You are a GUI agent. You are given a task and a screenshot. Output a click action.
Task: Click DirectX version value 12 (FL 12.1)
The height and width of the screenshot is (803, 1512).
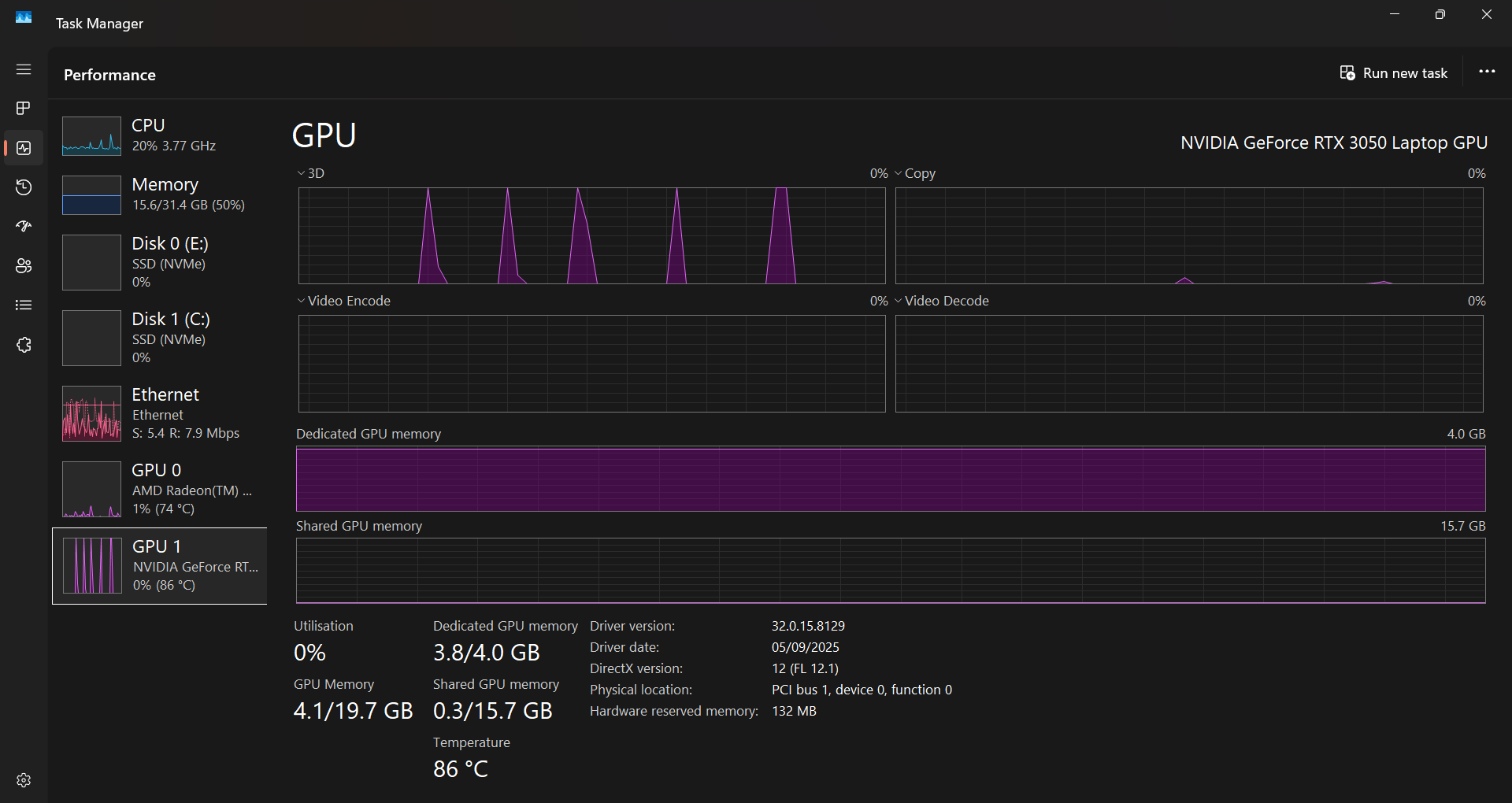coord(805,668)
